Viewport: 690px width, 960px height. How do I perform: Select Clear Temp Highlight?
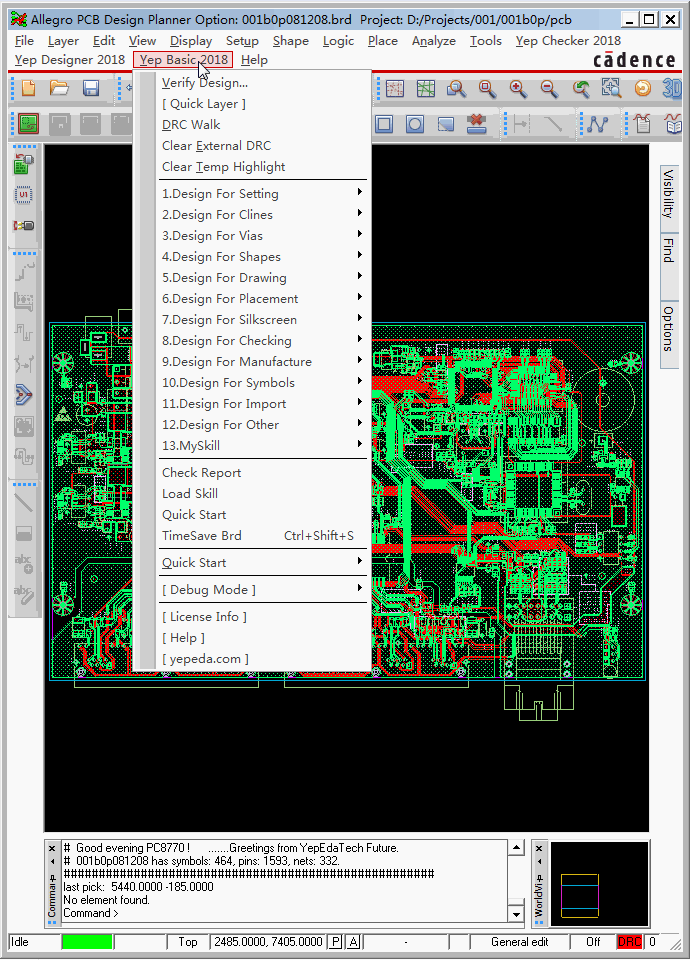click(x=262, y=167)
